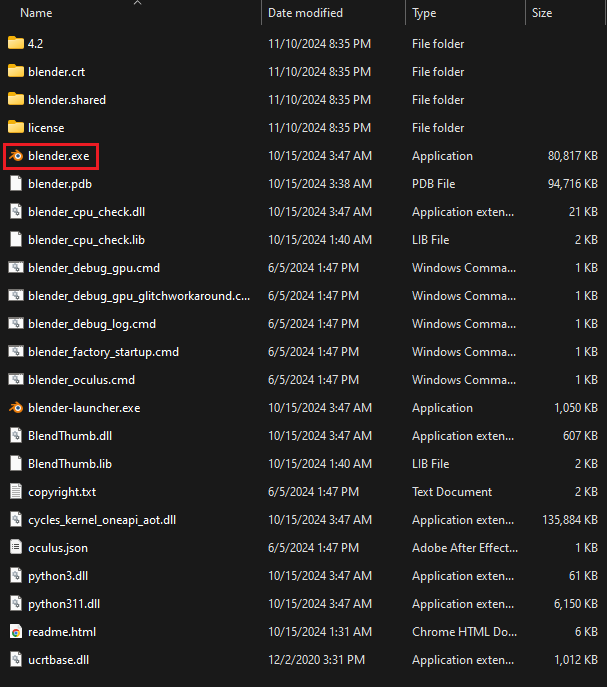Click the license folder icon

point(16,127)
